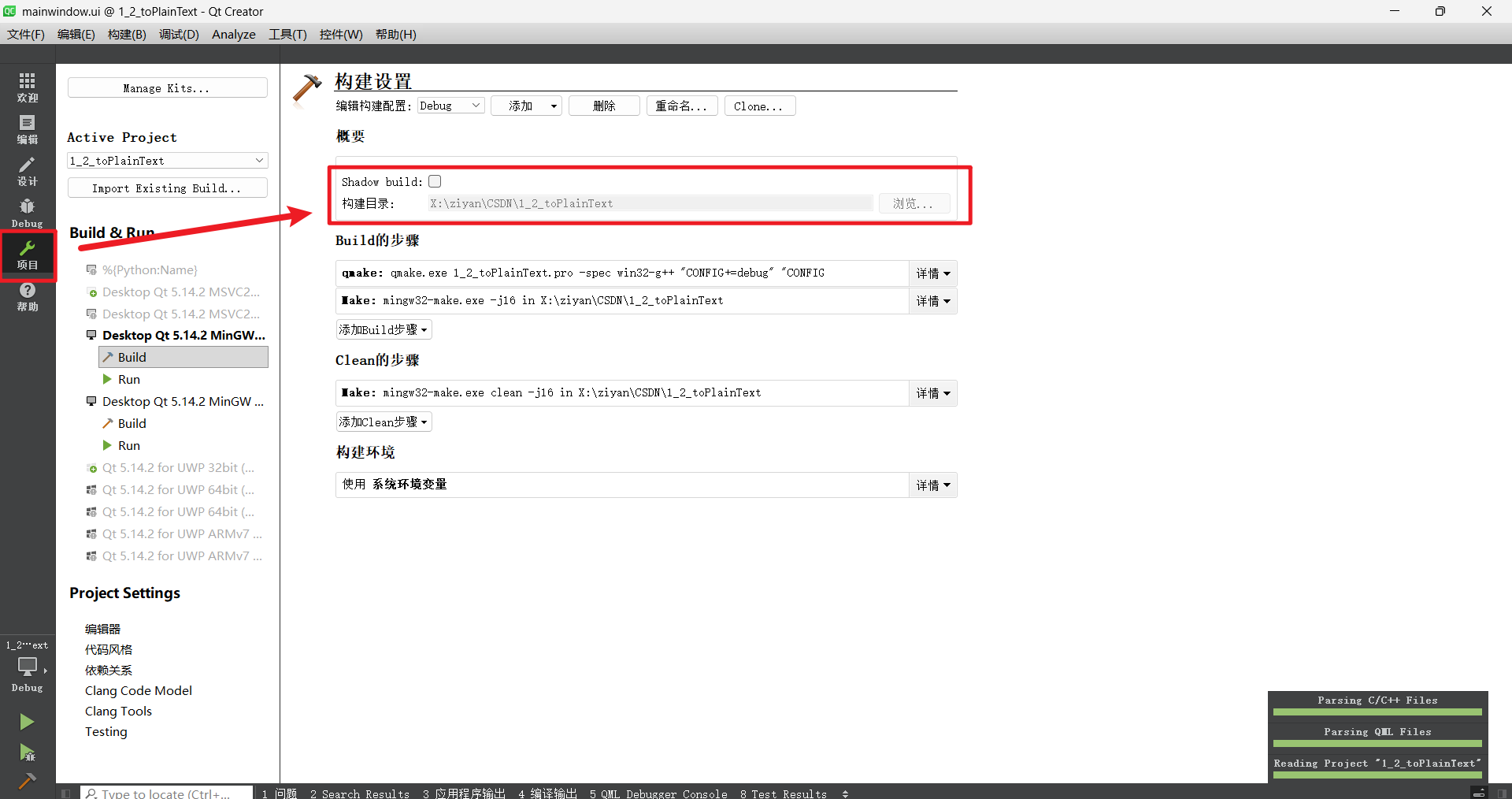This screenshot has width=1512, height=799.
Task: Open Debug build configuration dropdown
Action: point(450,106)
